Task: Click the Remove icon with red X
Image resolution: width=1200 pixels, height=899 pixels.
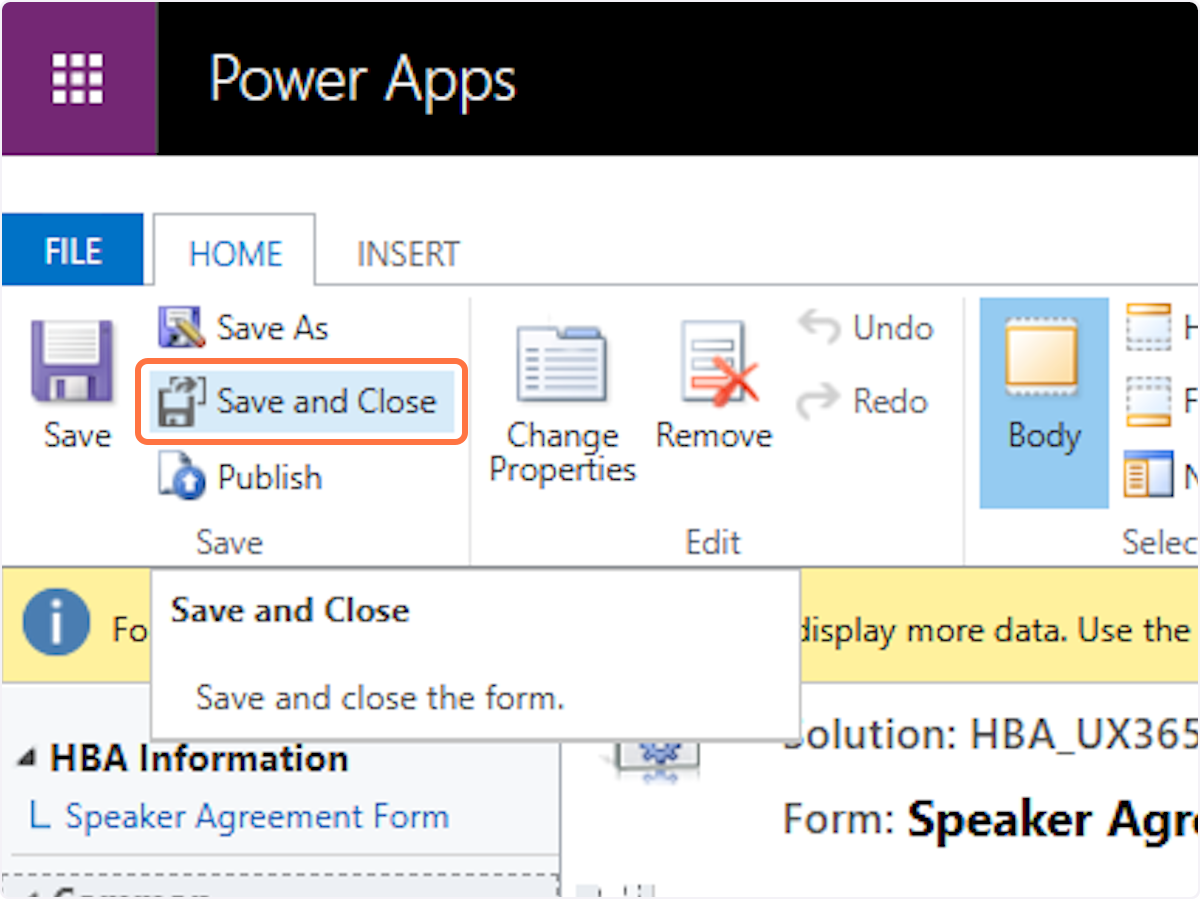Action: click(718, 362)
